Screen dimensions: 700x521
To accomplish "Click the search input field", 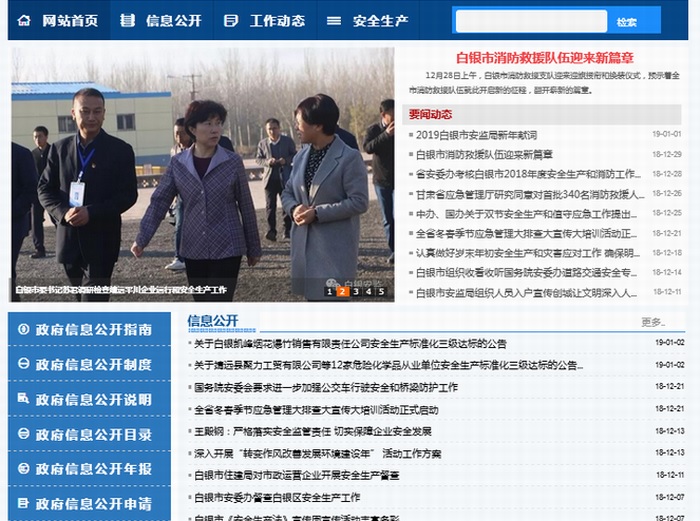I will pyautogui.click(x=531, y=21).
